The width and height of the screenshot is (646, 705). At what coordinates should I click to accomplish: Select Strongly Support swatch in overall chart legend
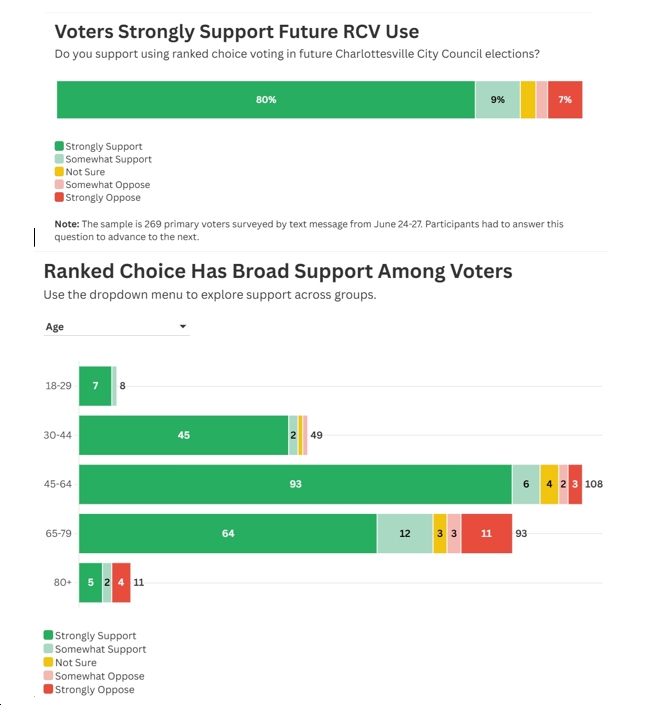tap(60, 146)
